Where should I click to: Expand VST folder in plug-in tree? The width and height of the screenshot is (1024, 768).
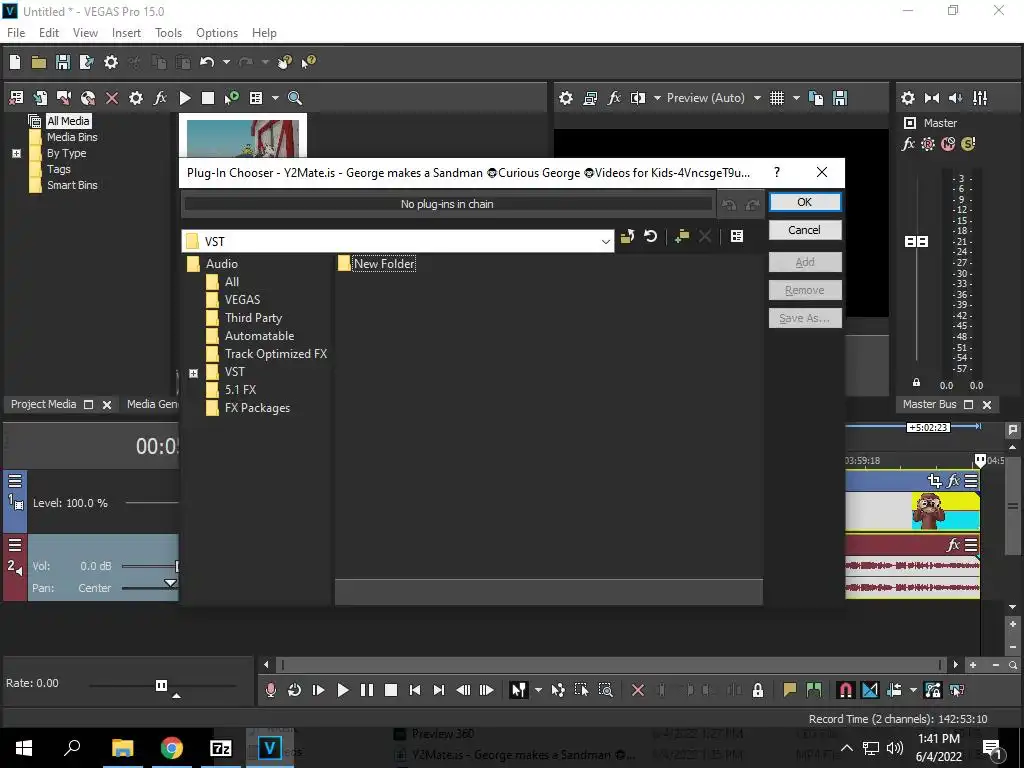pyautogui.click(x=193, y=374)
